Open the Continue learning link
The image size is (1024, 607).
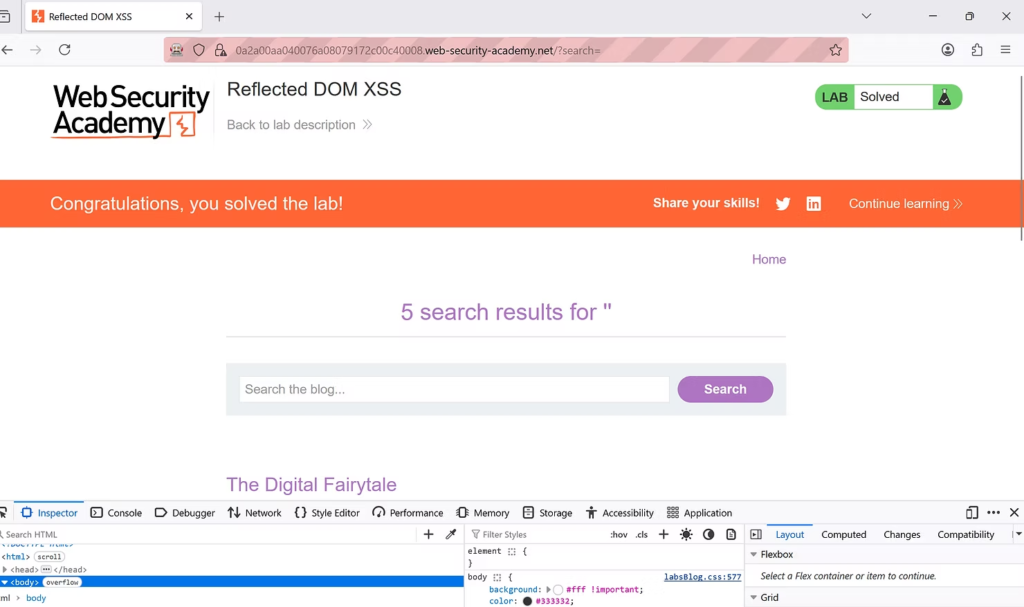905,204
